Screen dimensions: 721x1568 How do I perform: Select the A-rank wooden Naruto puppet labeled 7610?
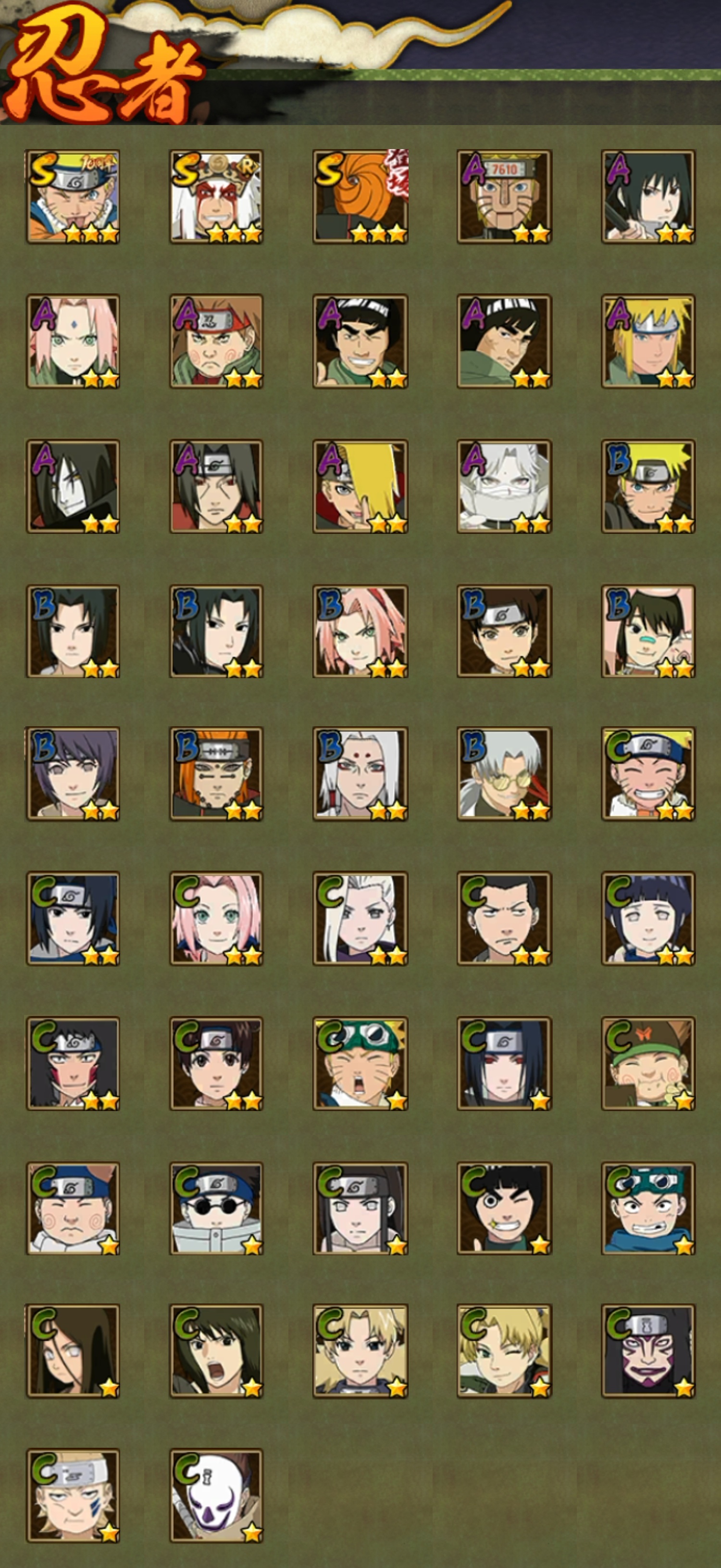(x=504, y=197)
